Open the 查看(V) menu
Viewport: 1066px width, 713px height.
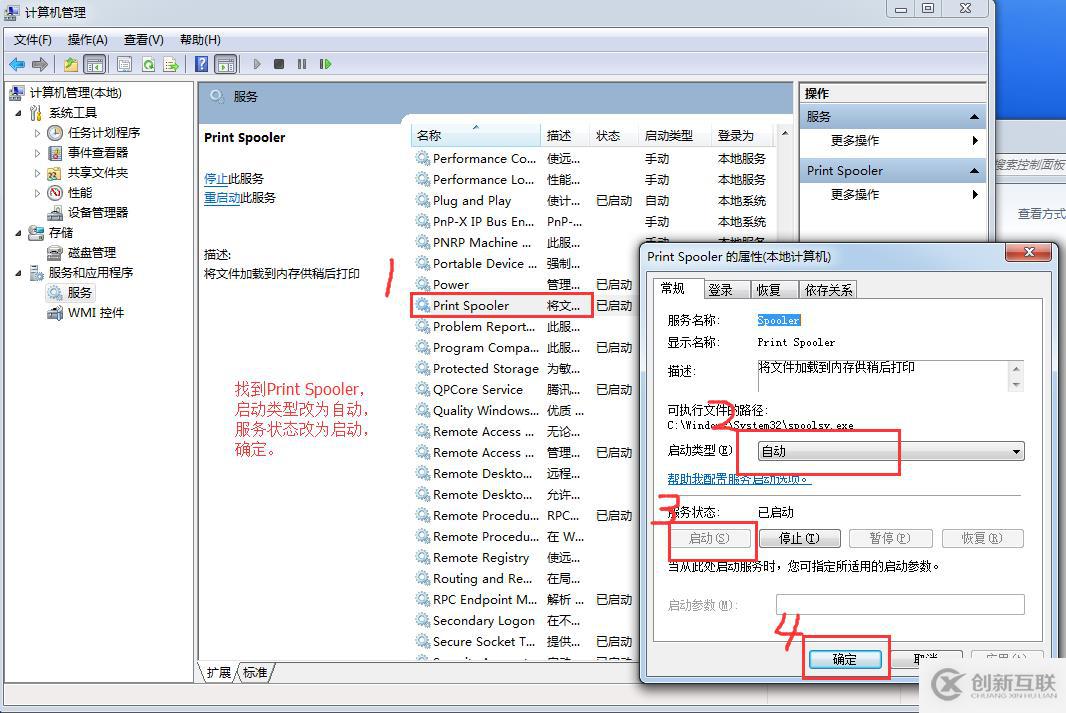click(x=143, y=40)
